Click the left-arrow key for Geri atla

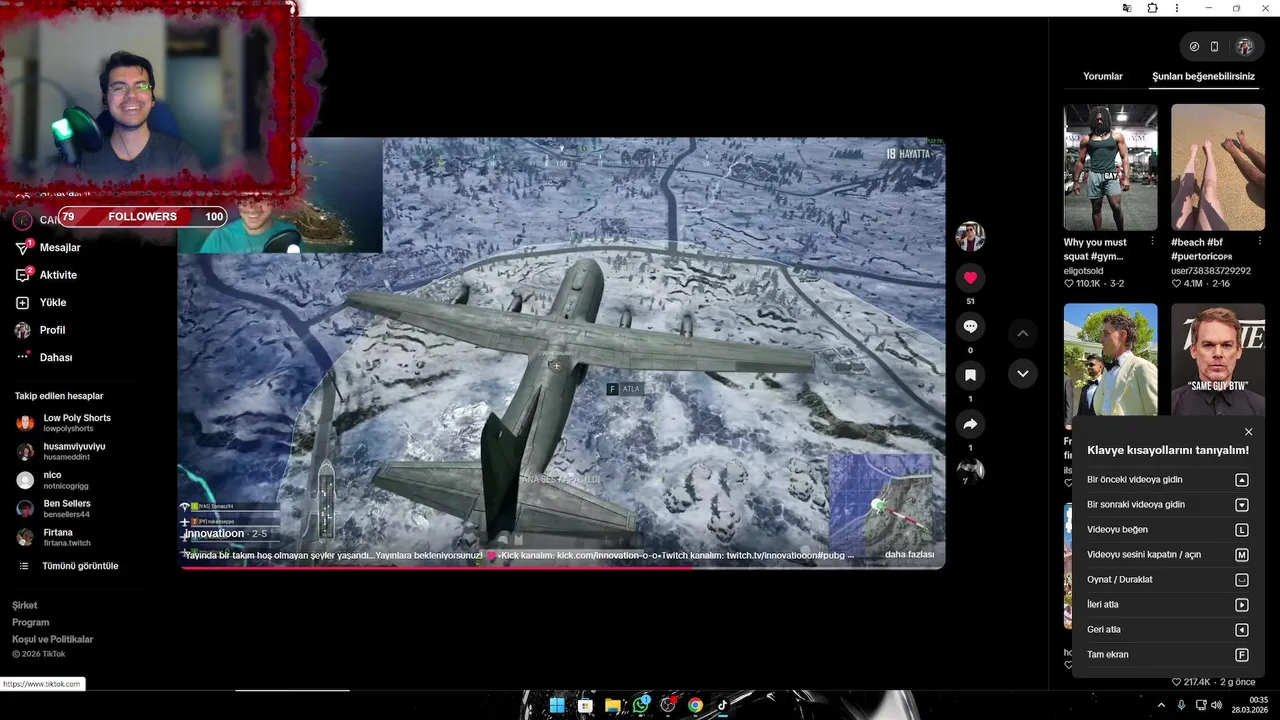click(x=1242, y=630)
